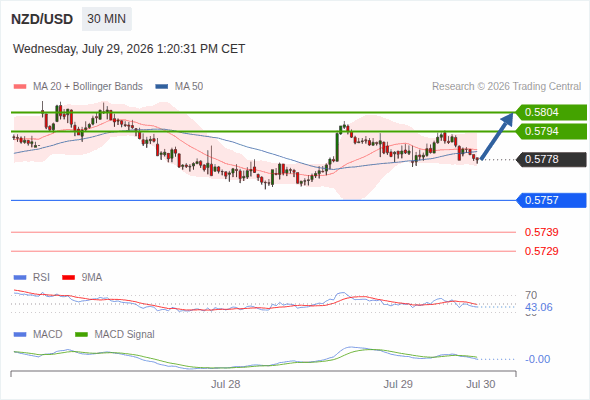Select the 0.5804 resistance price tag

[x=550, y=112]
